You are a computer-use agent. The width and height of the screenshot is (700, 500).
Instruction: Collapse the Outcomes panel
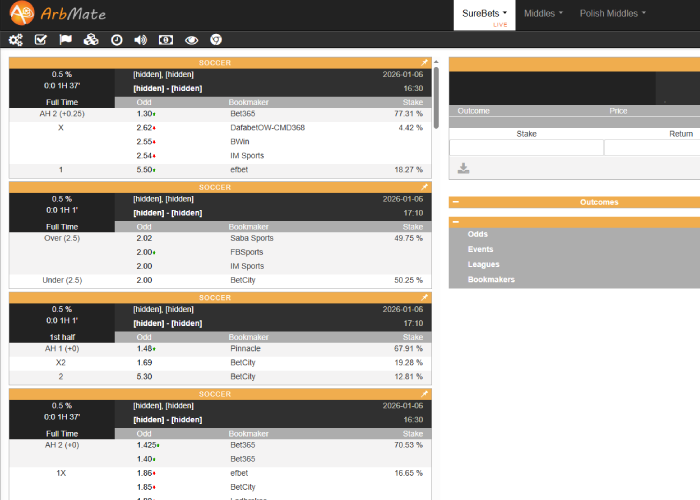pos(455,202)
